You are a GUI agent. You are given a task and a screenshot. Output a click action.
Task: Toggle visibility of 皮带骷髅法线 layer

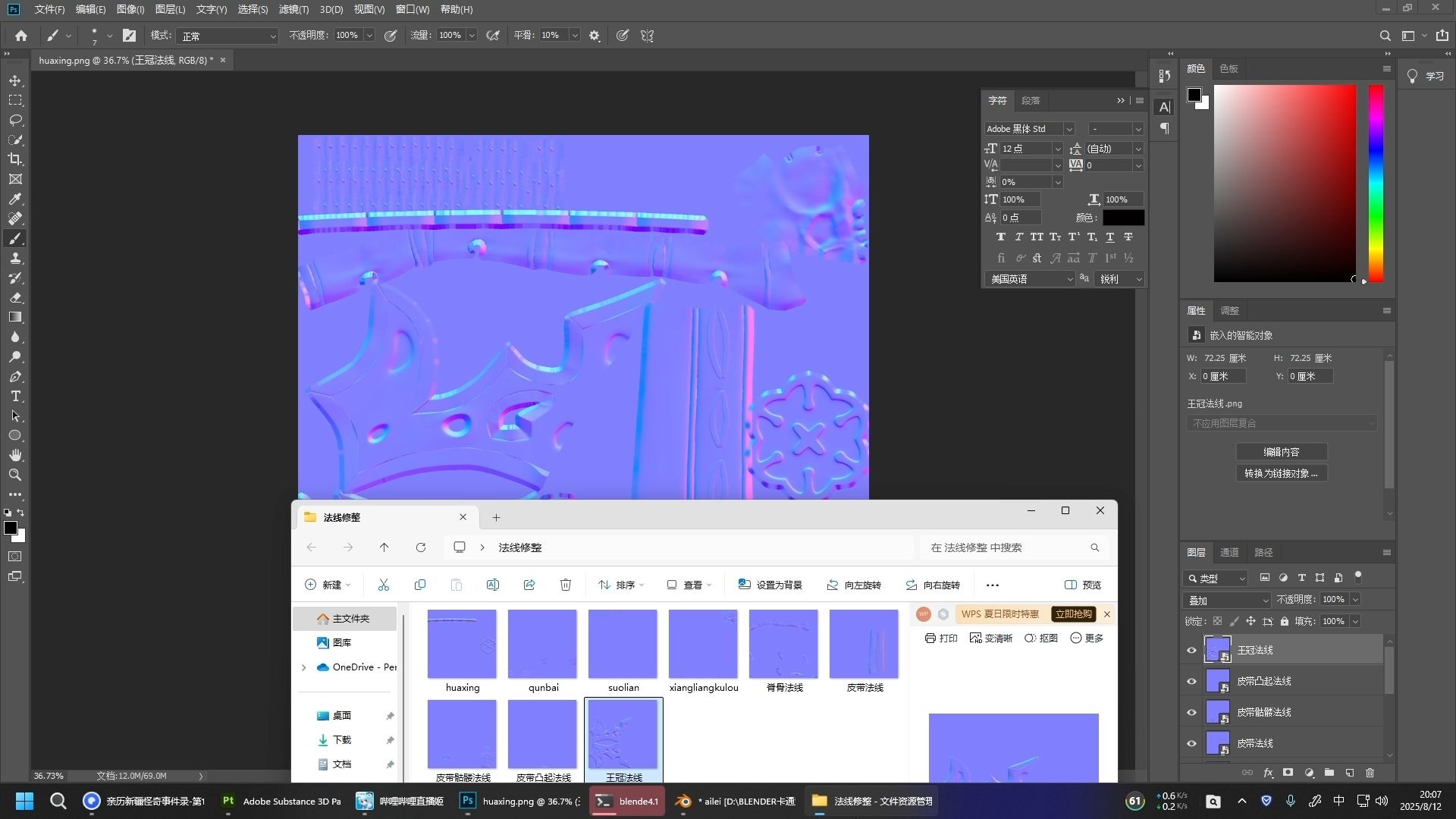[1191, 712]
